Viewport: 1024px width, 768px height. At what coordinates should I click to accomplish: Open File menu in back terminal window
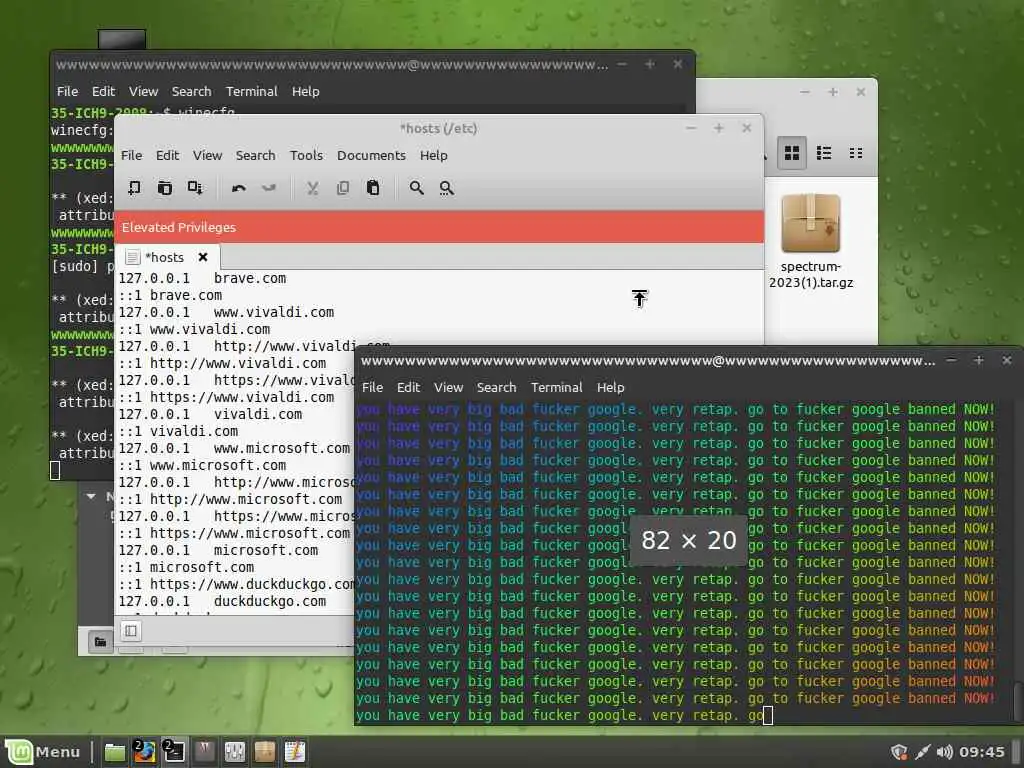coord(67,91)
